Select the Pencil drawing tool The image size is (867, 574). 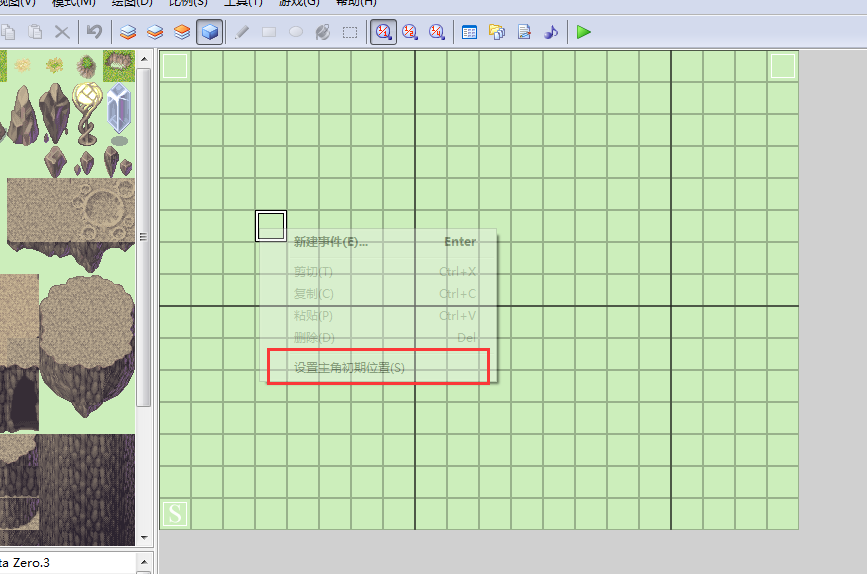coord(242,32)
